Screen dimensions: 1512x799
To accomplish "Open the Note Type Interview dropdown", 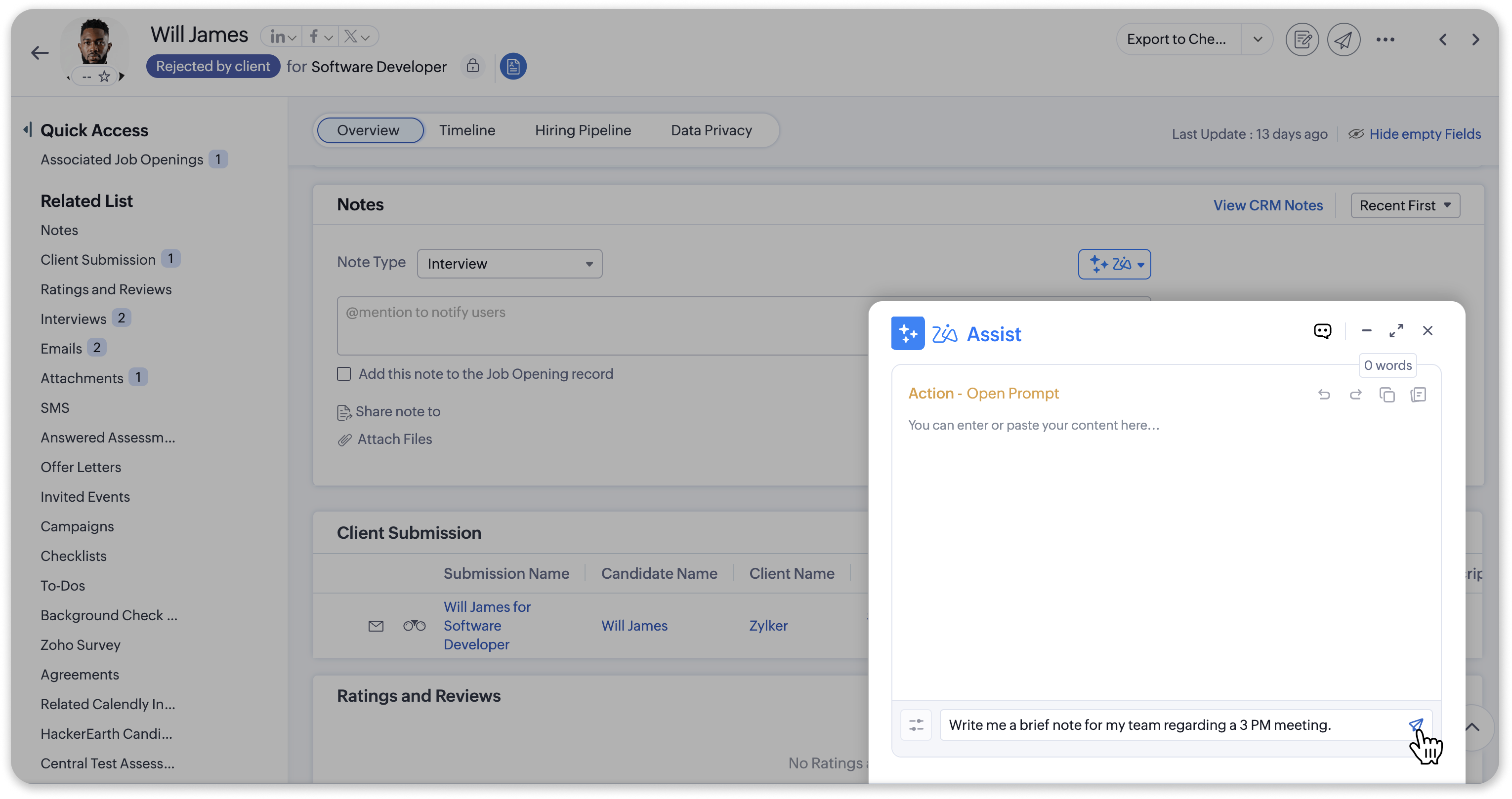I will [x=509, y=264].
